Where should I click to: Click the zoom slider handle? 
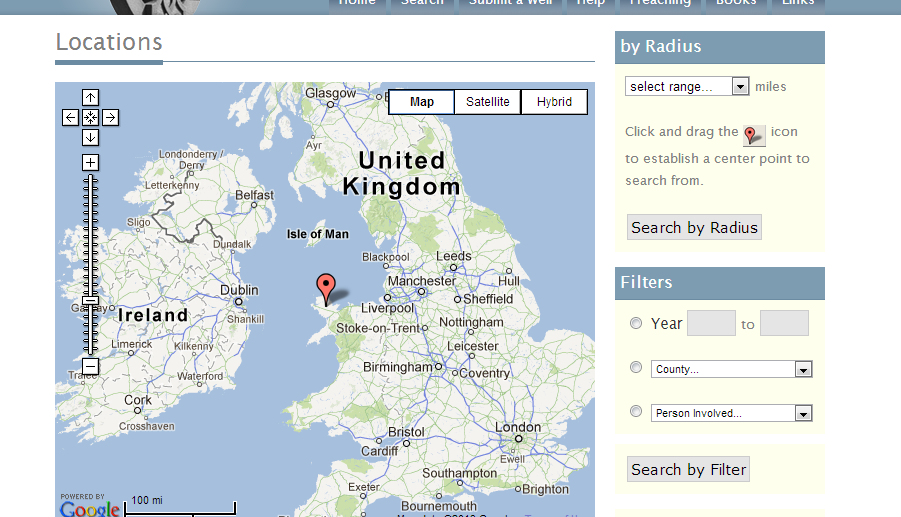point(90,300)
